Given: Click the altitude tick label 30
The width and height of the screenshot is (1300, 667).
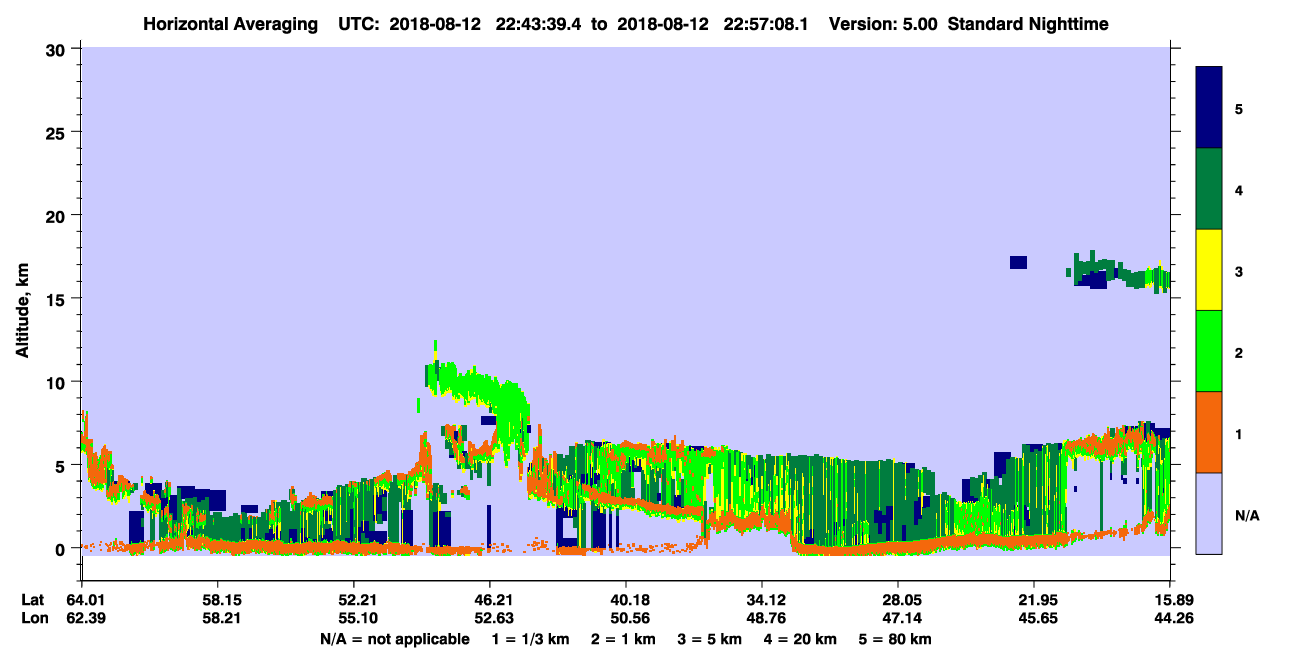Looking at the screenshot, I should (58, 49).
